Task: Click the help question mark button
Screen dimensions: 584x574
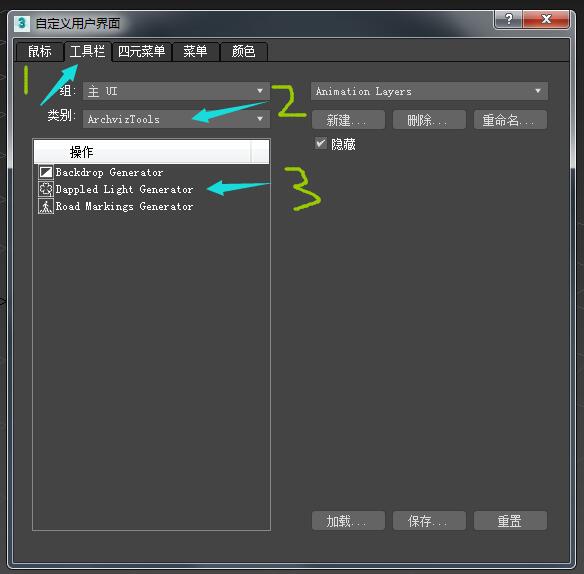Action: click(508, 19)
